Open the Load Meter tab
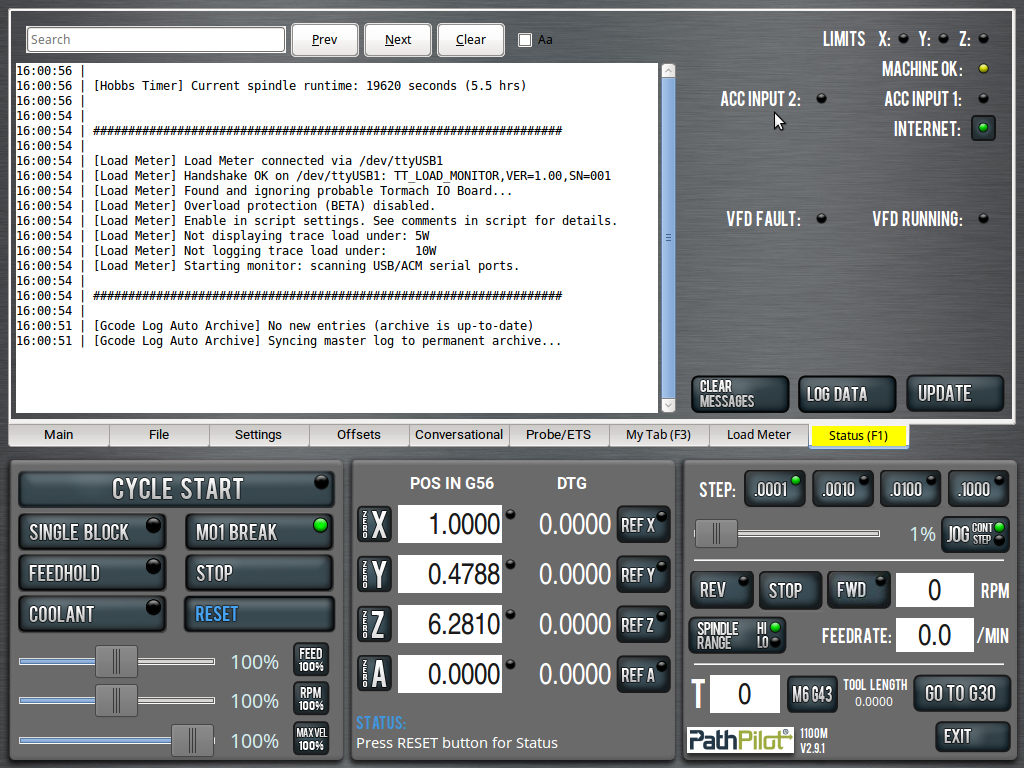The width and height of the screenshot is (1024, 768). point(758,435)
